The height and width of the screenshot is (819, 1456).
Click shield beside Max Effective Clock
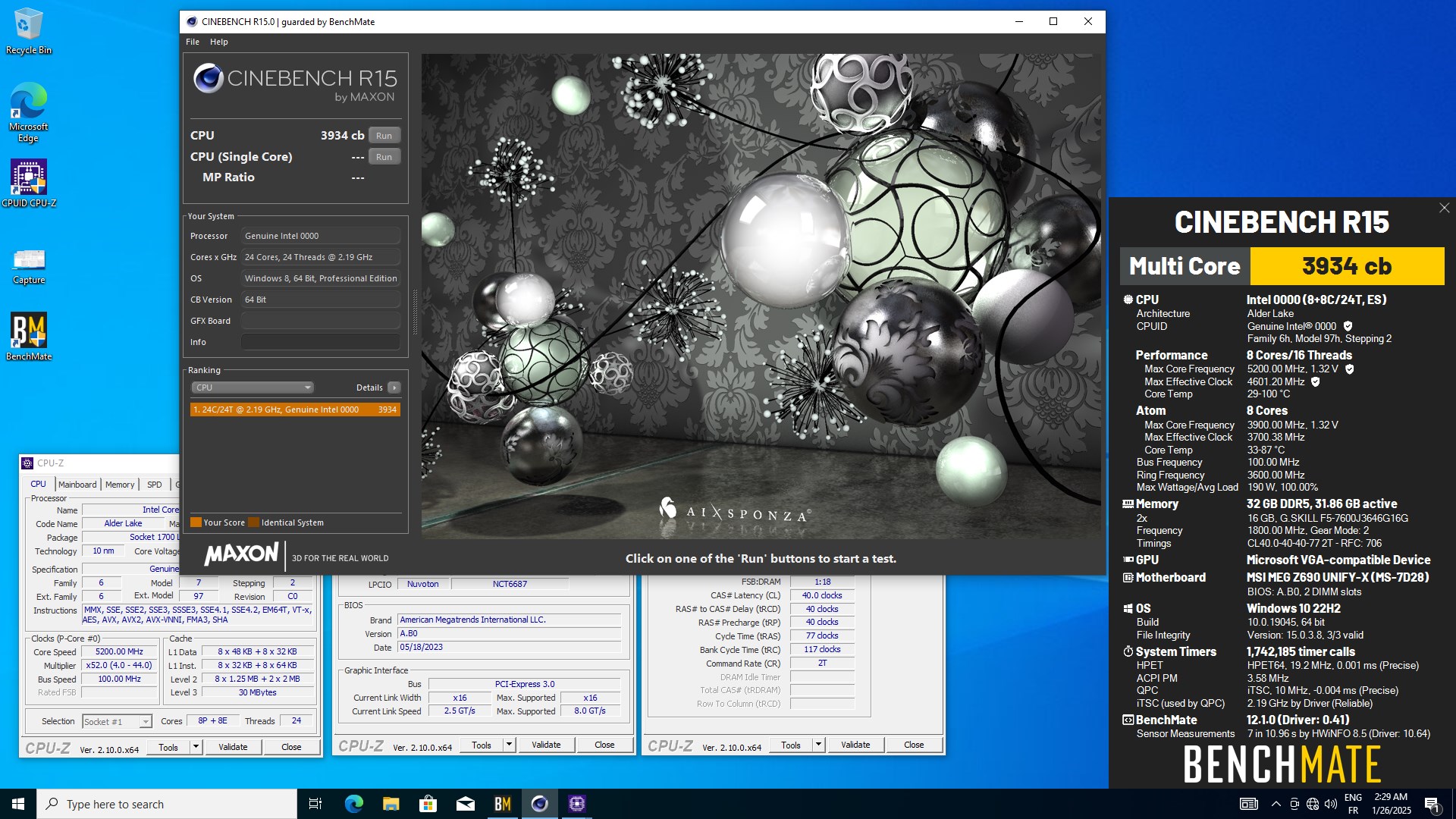point(1315,381)
